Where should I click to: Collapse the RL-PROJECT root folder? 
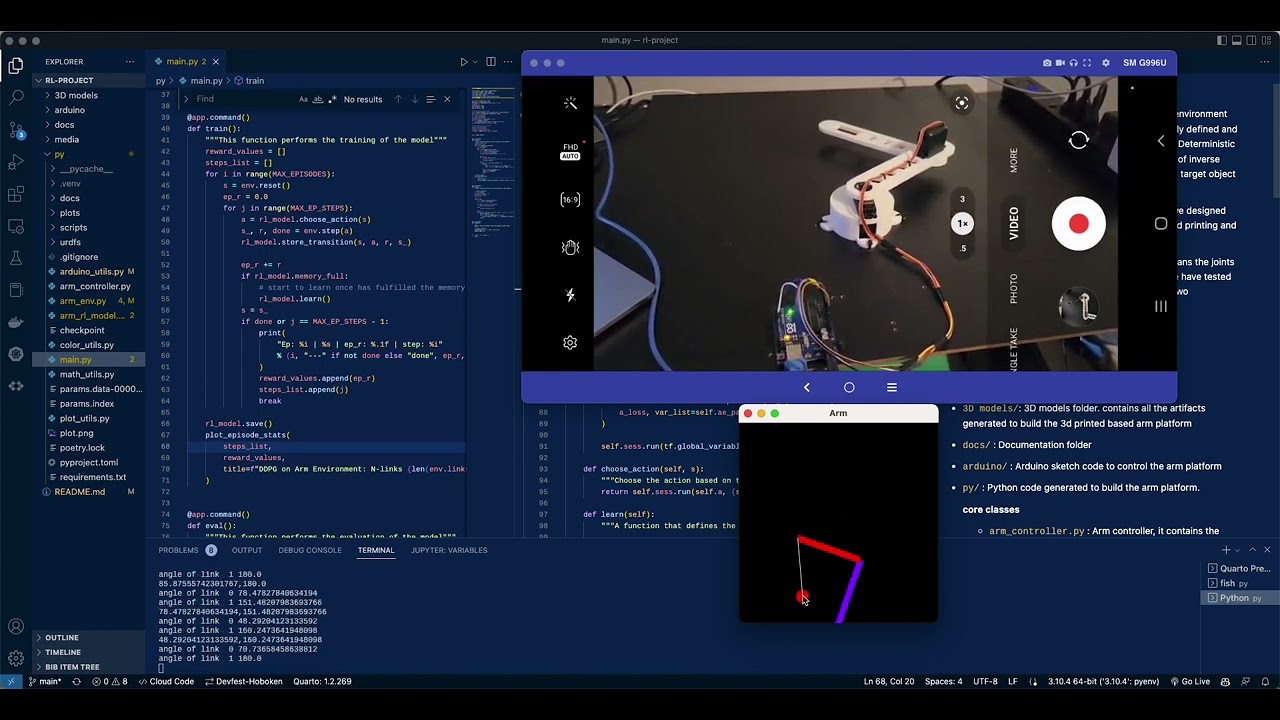point(90,81)
